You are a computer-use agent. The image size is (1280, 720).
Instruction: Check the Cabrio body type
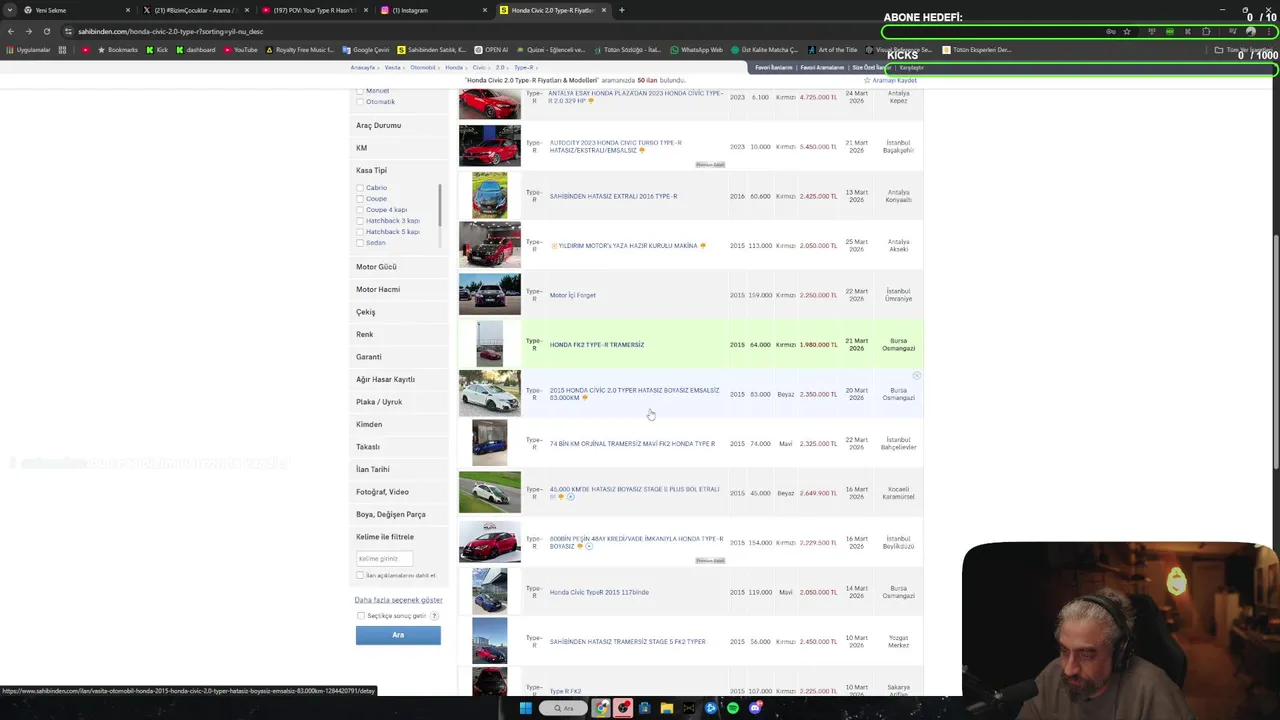360,188
